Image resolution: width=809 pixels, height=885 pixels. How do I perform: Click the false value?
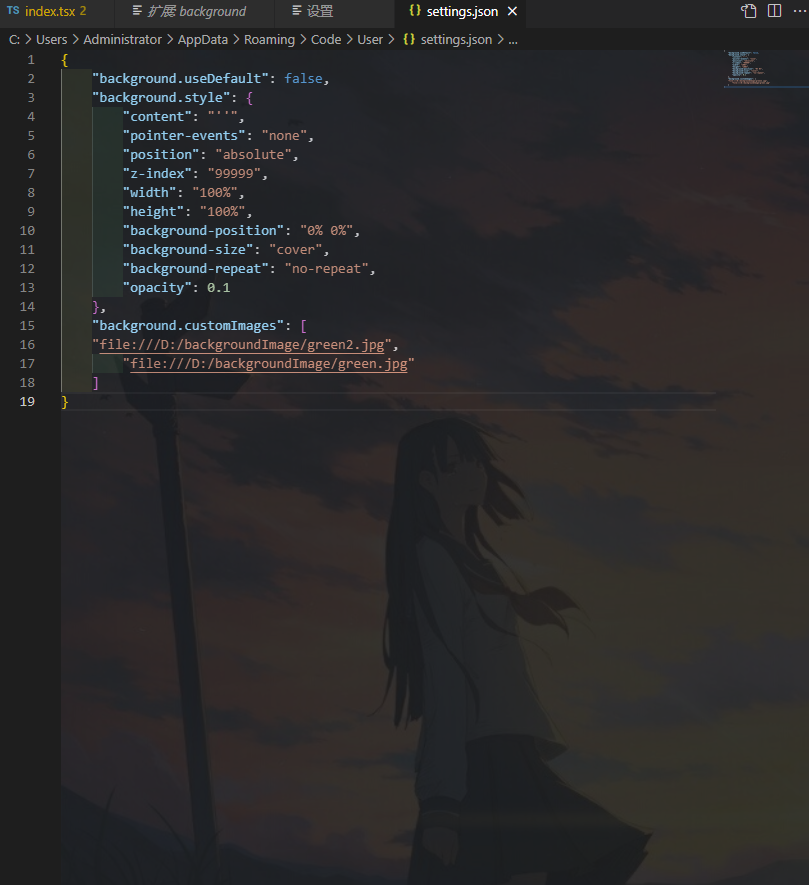pyautogui.click(x=303, y=78)
